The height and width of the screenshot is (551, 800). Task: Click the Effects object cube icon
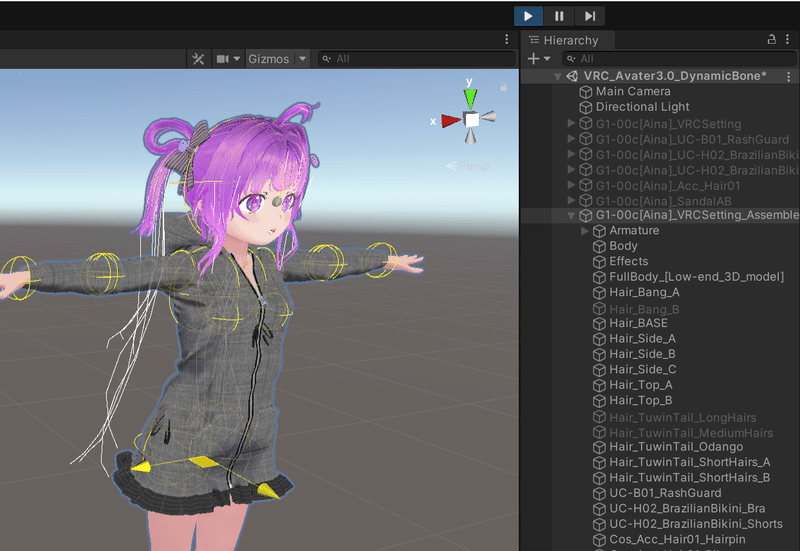pos(599,262)
